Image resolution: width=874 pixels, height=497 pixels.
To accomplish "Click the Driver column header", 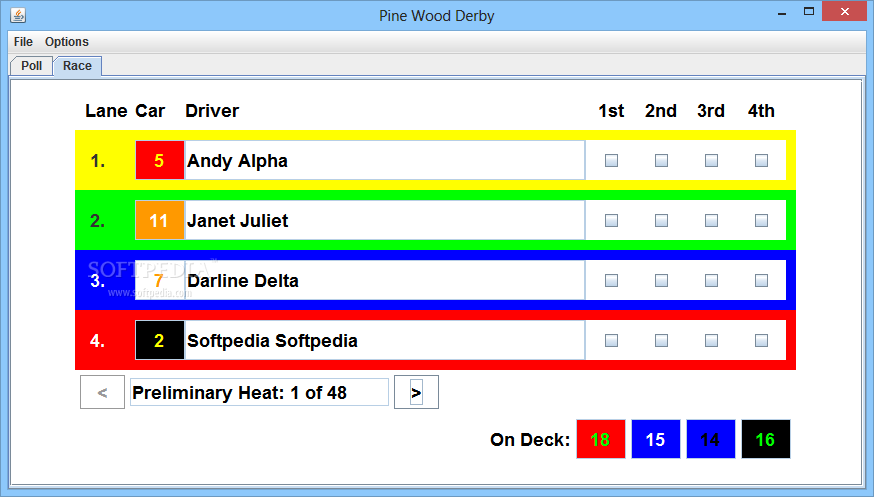I will click(212, 111).
